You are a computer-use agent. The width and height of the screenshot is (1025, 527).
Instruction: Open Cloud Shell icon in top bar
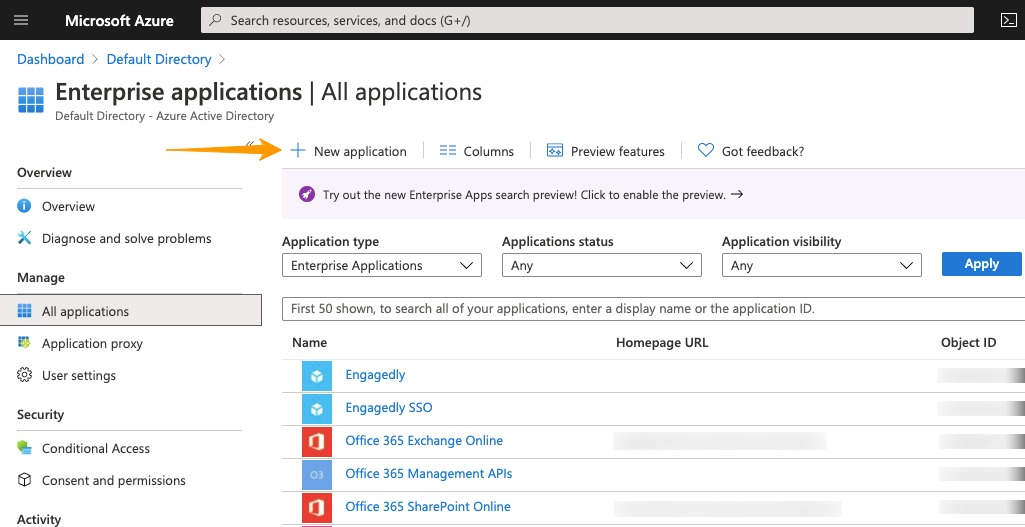(x=1009, y=20)
